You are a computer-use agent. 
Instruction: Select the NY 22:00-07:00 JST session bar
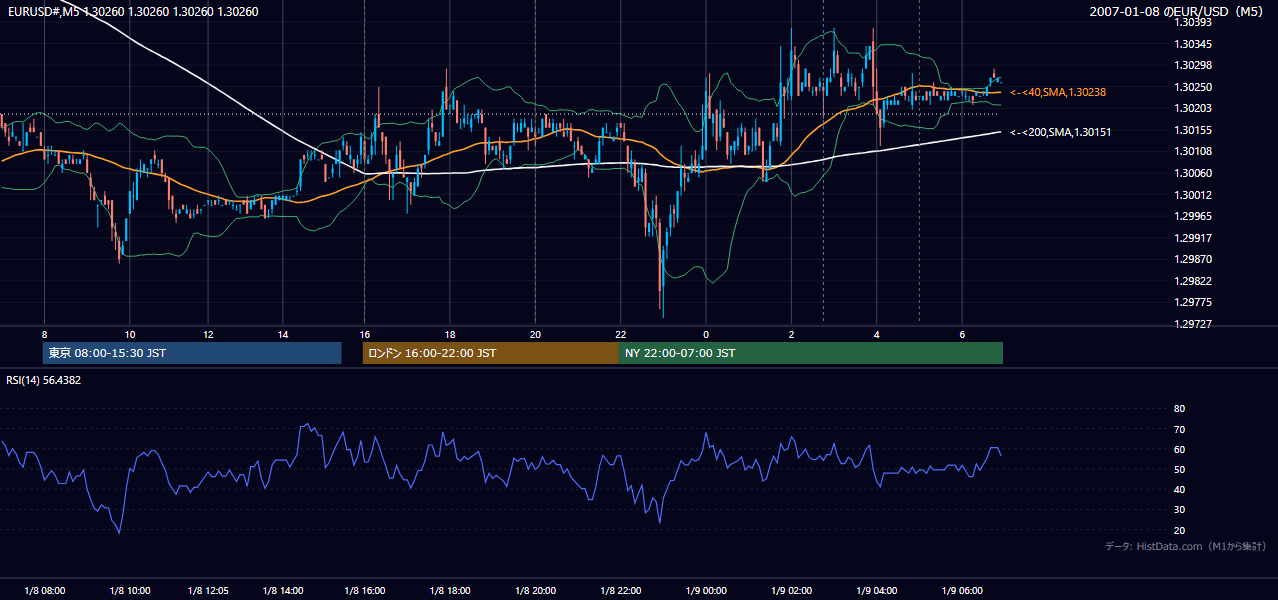click(x=811, y=353)
